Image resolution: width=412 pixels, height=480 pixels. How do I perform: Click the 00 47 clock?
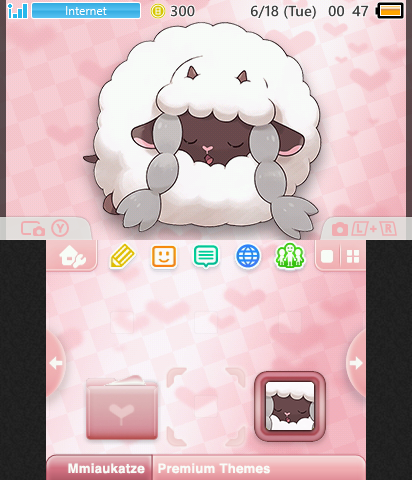348,11
